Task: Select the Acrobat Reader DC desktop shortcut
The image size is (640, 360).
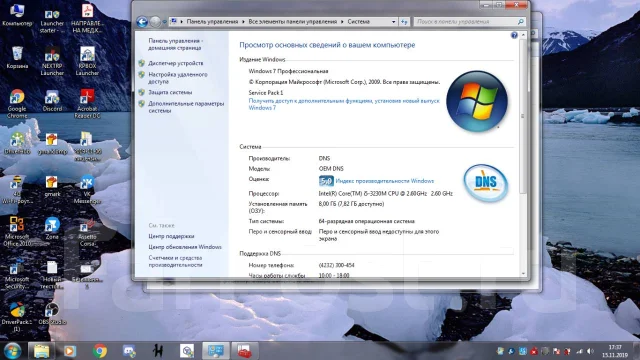Action: point(87,104)
